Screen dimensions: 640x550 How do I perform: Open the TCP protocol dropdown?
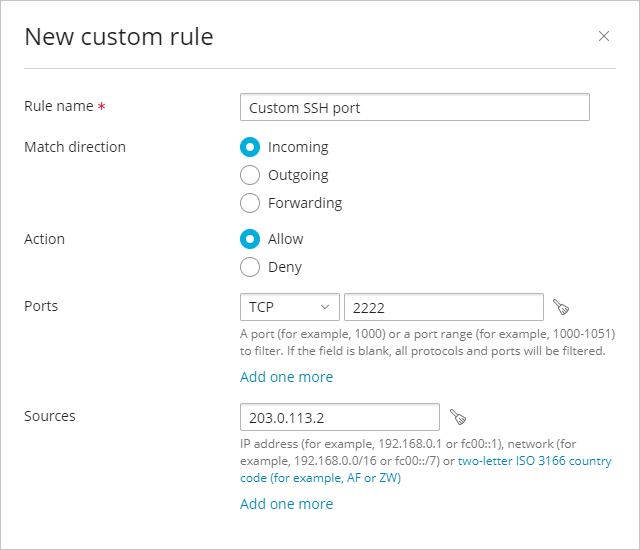point(290,307)
